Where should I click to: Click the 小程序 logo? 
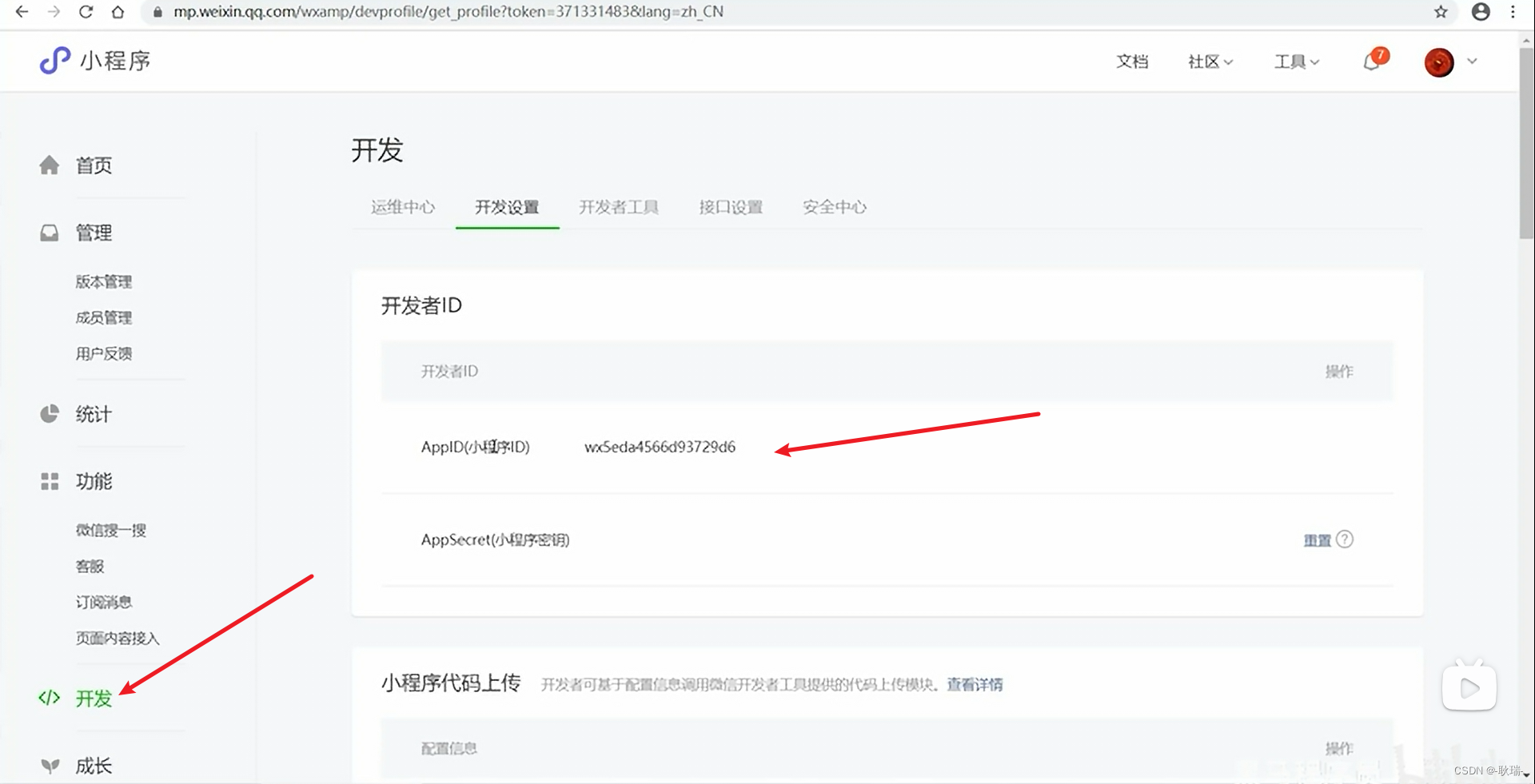click(x=95, y=61)
